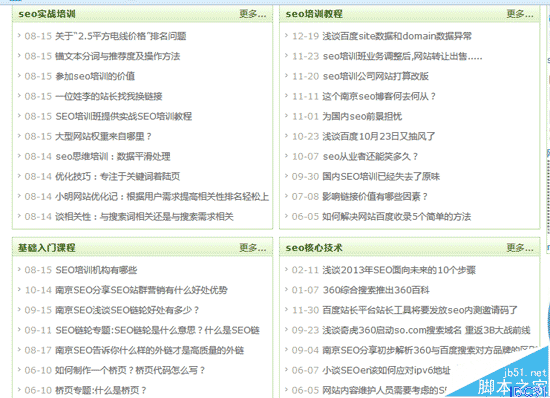Open the seo核心技术 section's 更多 link
Screen dimensions: 550x398
(x=520, y=248)
